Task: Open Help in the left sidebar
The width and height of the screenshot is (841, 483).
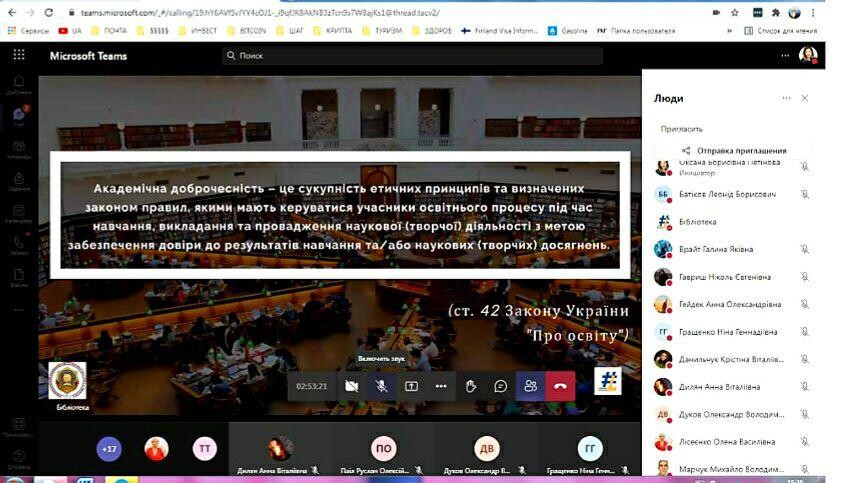Action: coord(19,459)
